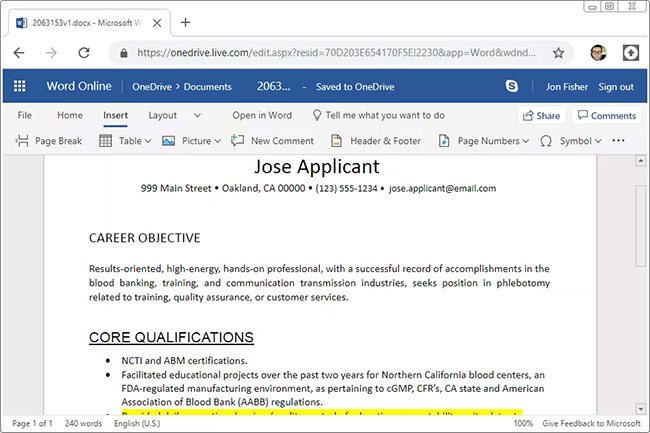Click the upload arrow extension icon
Screen dimensions: 650x433
[631, 53]
